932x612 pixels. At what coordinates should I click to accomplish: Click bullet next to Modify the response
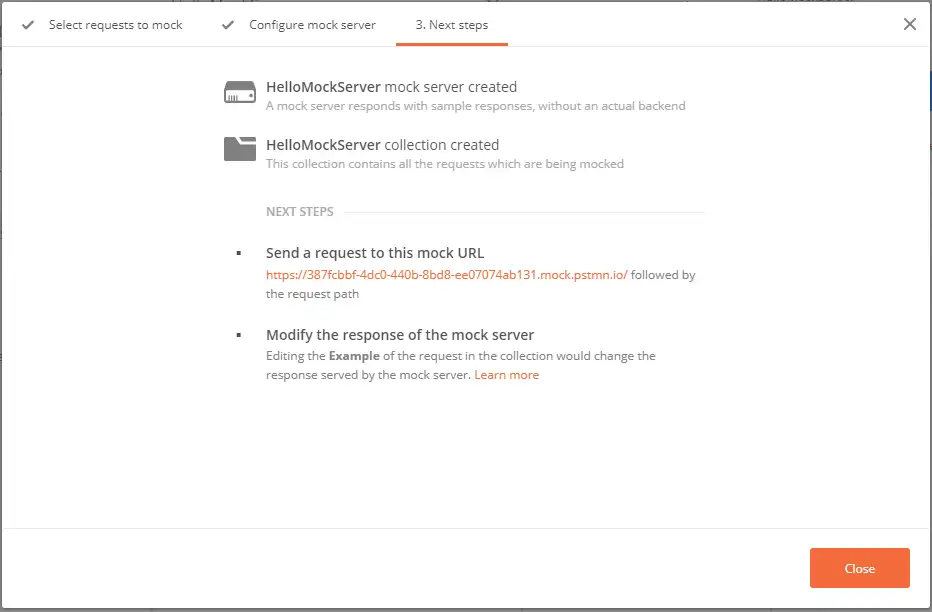point(238,335)
